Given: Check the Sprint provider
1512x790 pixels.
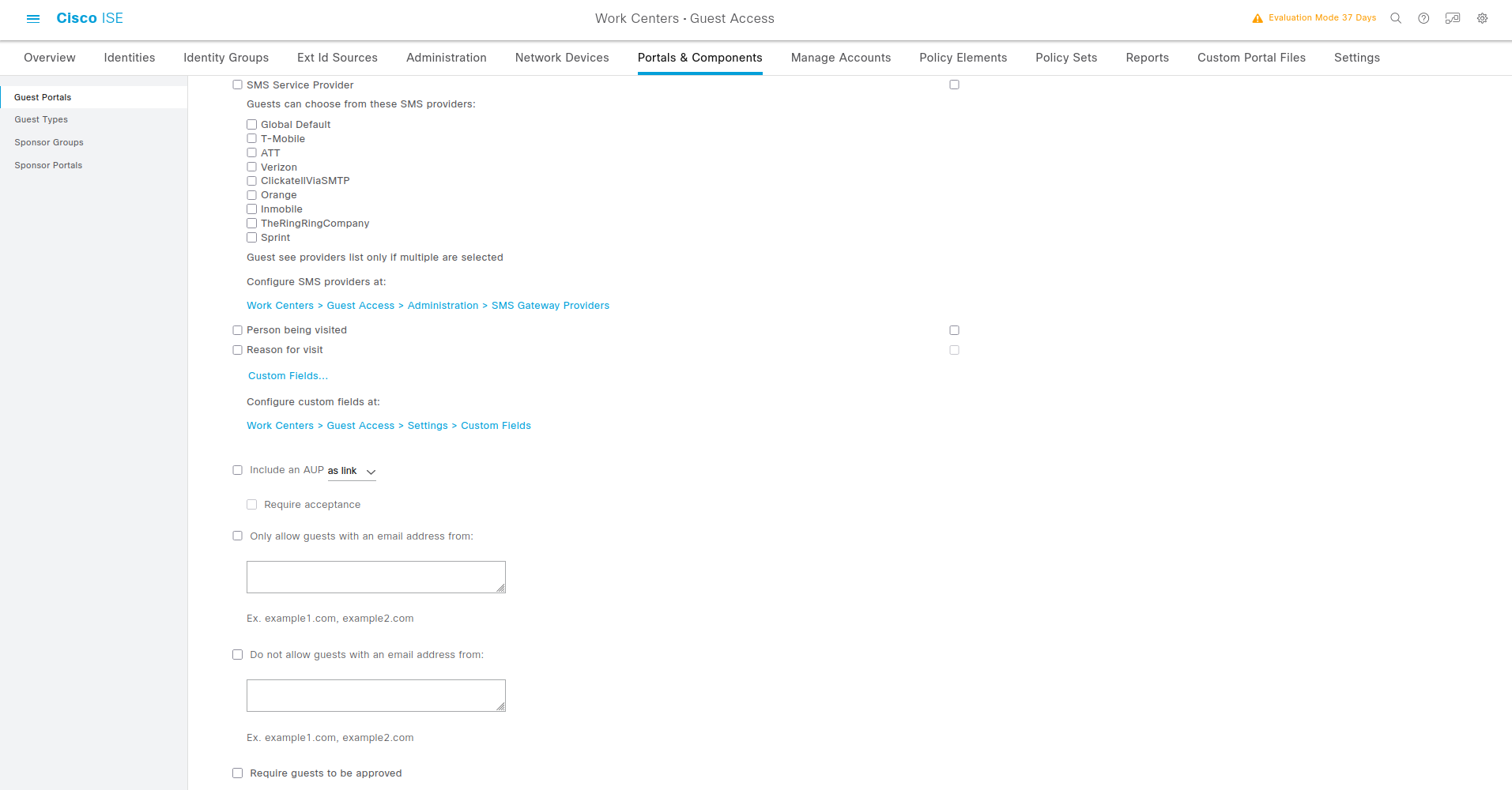Looking at the screenshot, I should [251, 238].
